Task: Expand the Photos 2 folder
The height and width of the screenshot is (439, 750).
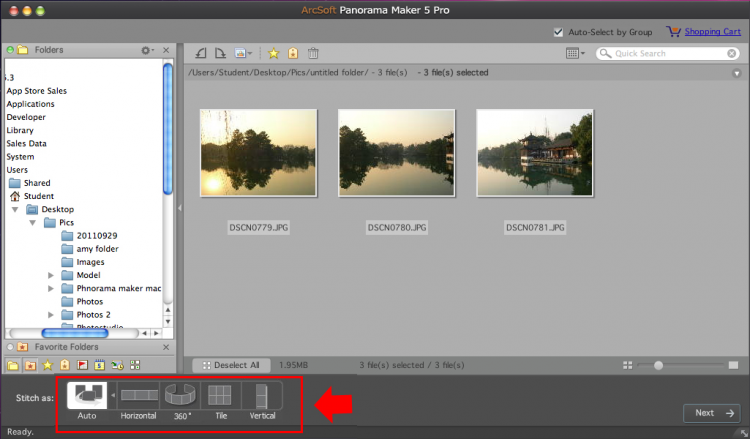Action: coord(51,315)
